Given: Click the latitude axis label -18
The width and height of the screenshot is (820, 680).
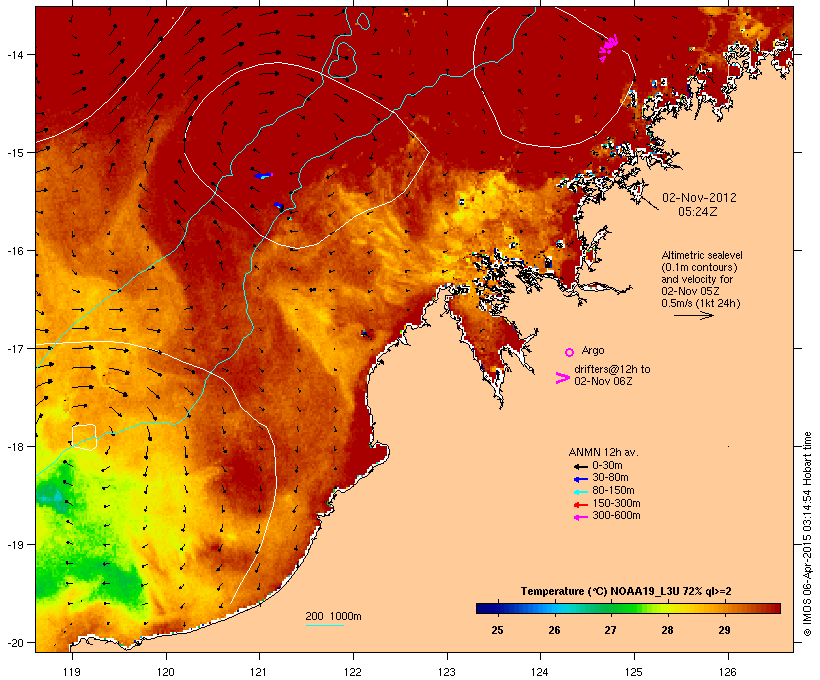Looking at the screenshot, I should point(15,447).
